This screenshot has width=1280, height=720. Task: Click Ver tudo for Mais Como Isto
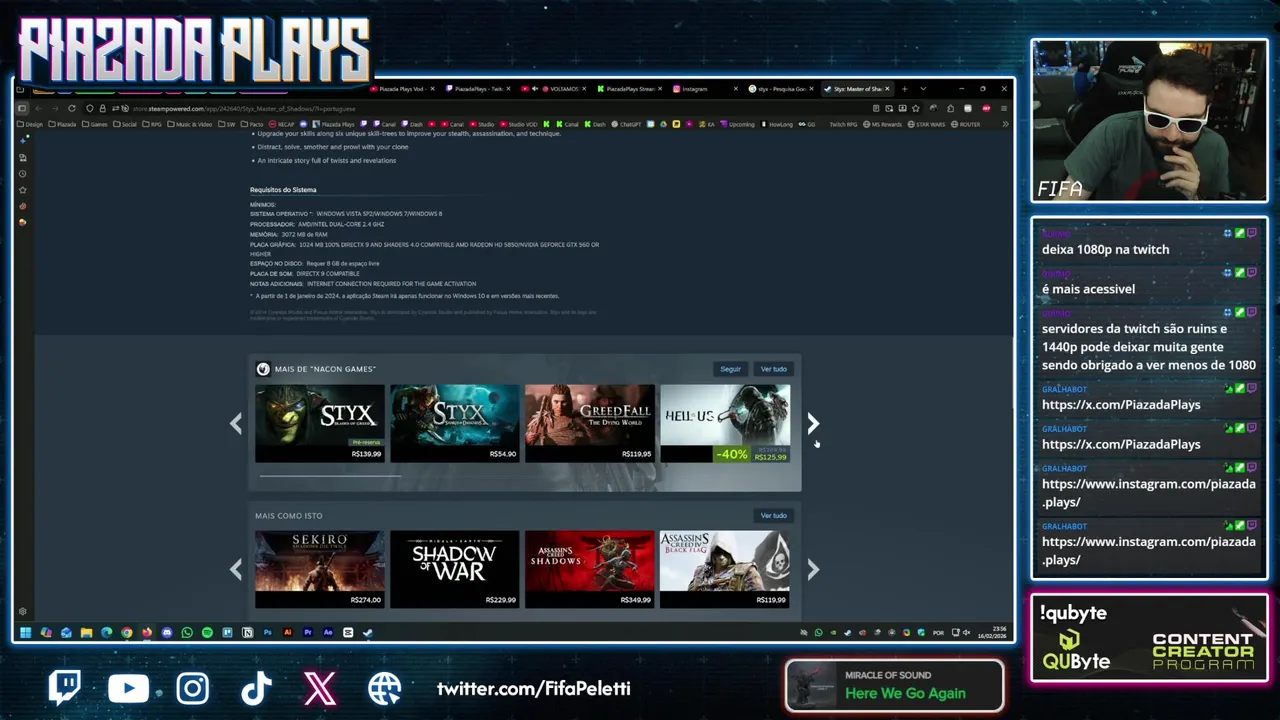tap(773, 515)
